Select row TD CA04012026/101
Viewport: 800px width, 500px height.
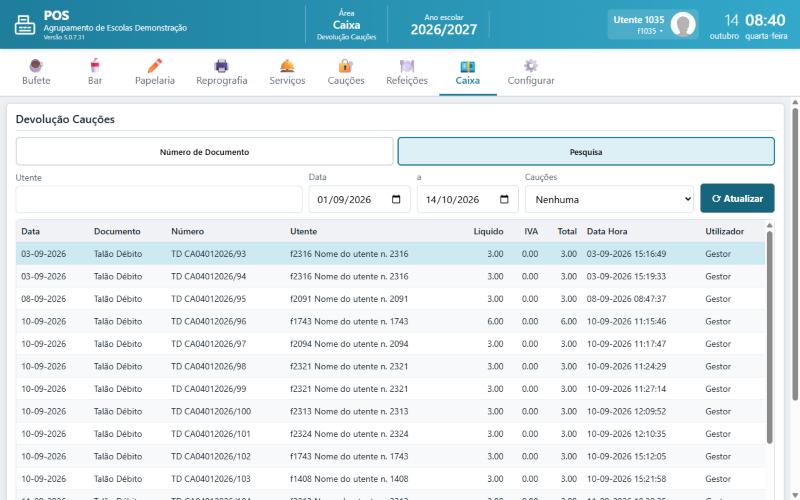pos(390,434)
